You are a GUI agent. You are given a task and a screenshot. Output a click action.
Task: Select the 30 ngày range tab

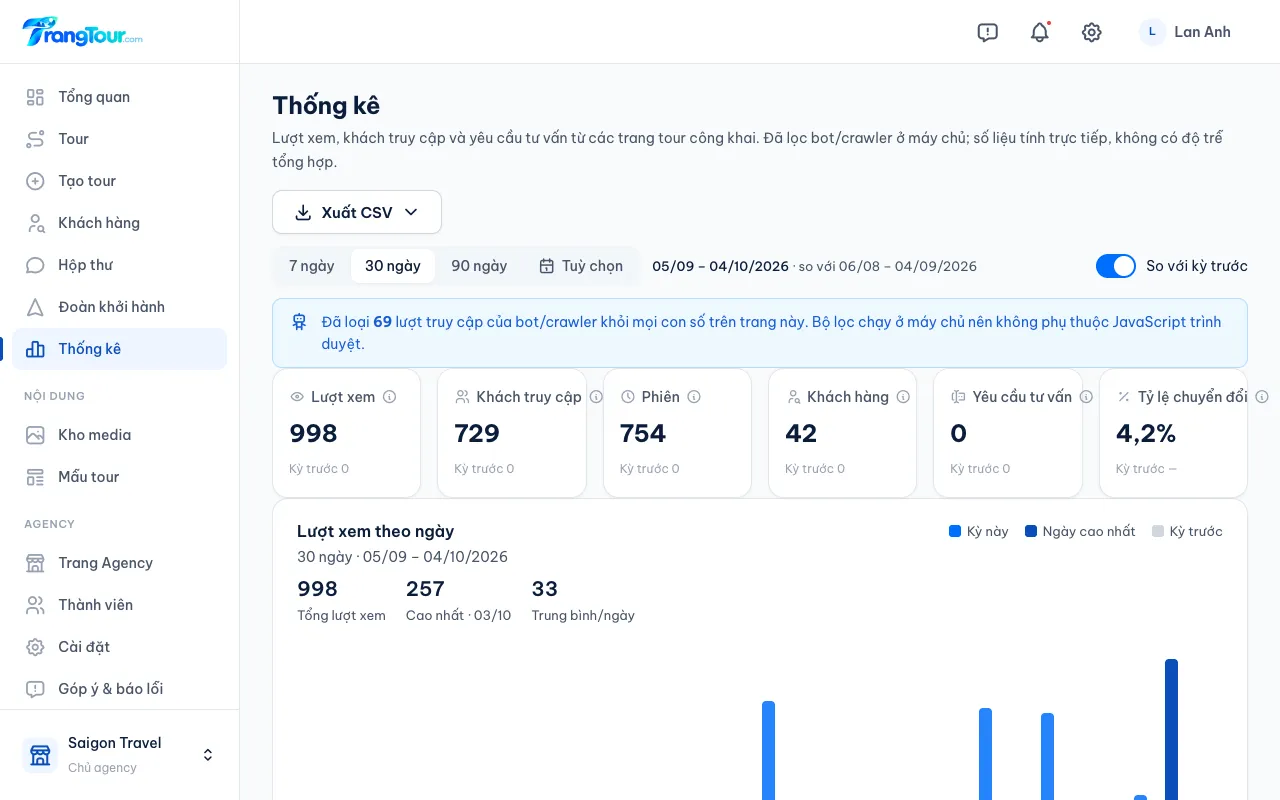[x=393, y=266]
